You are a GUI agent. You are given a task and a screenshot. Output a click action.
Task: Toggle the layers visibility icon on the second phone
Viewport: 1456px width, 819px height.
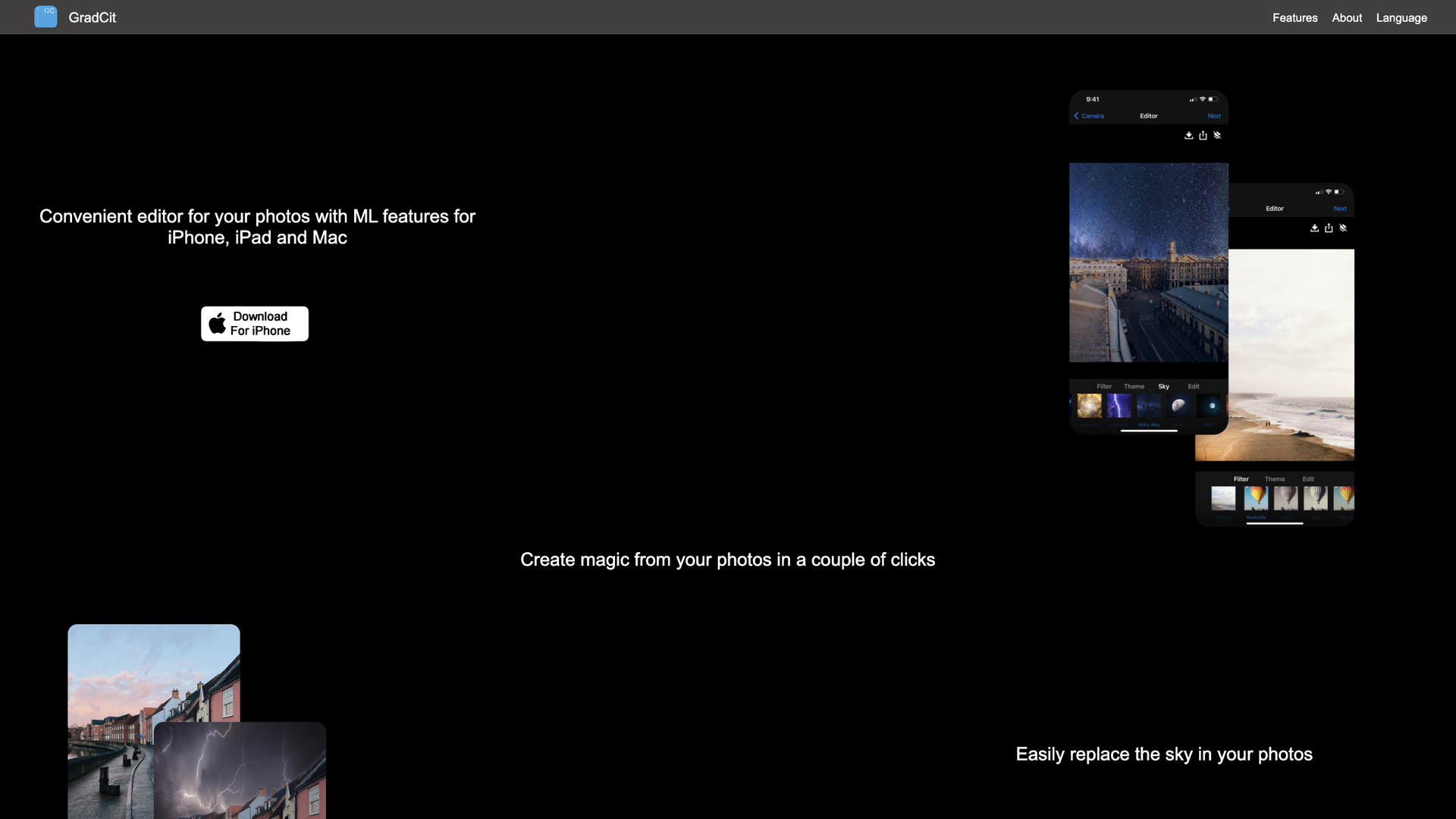tap(1344, 228)
